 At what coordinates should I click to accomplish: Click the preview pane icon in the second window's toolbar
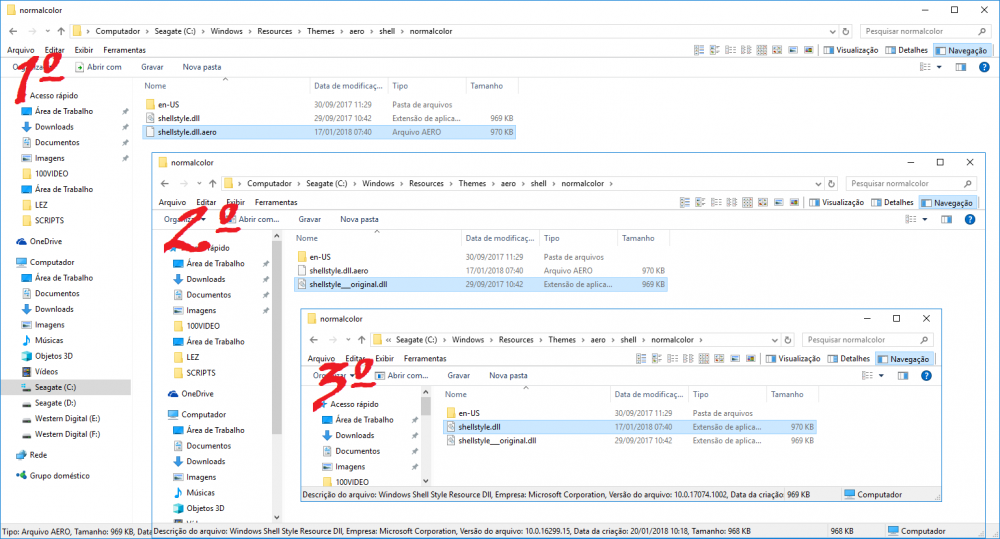946,219
